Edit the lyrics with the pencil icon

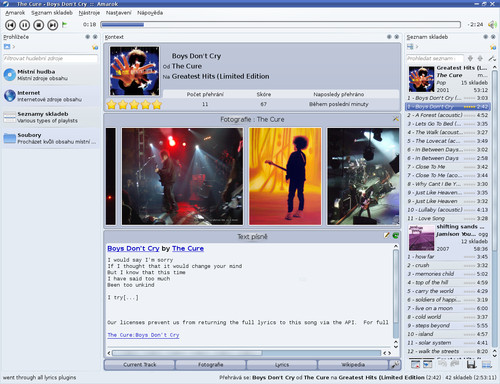387,235
